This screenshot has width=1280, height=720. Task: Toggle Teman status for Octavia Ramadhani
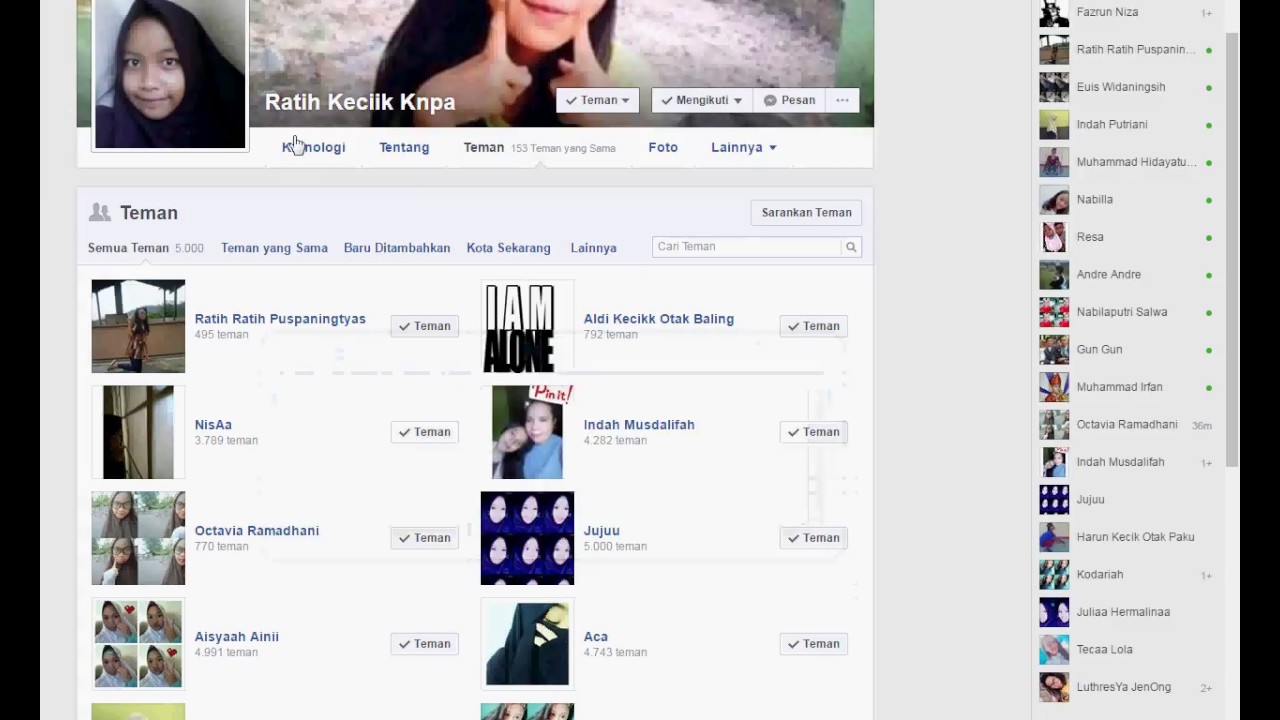tap(424, 538)
